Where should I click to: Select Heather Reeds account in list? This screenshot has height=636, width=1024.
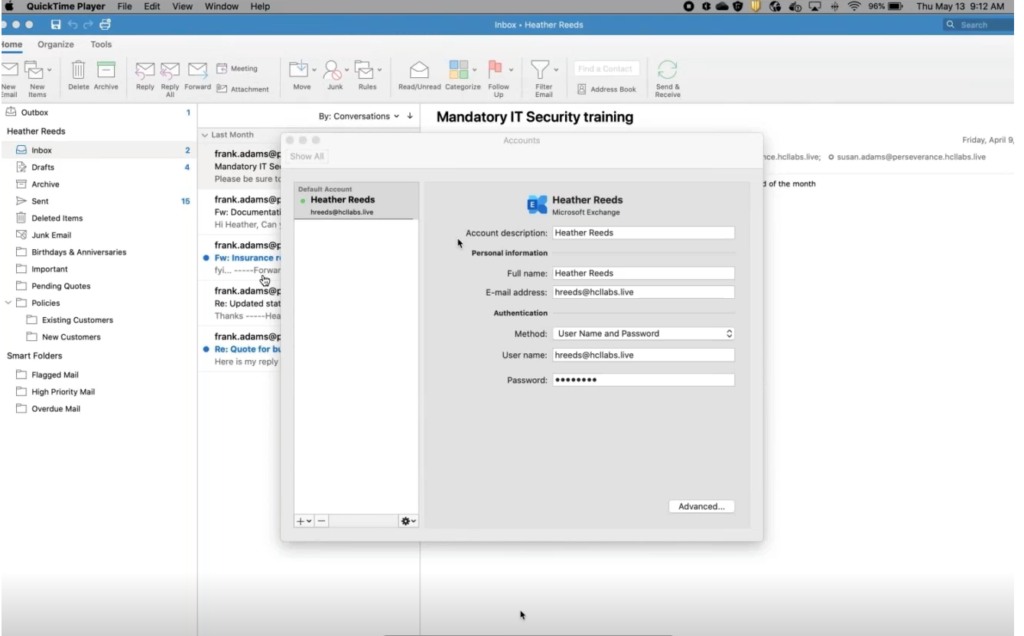[x=356, y=201]
